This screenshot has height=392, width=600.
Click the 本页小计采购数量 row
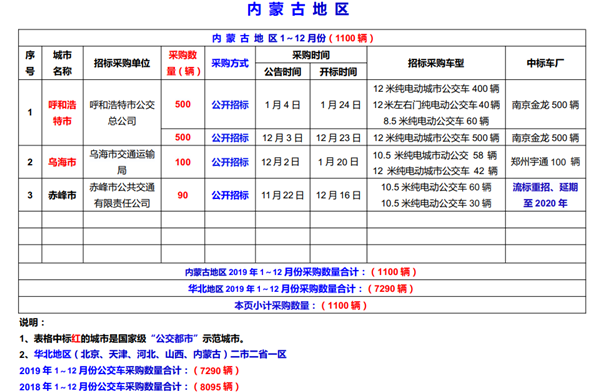pyautogui.click(x=302, y=305)
